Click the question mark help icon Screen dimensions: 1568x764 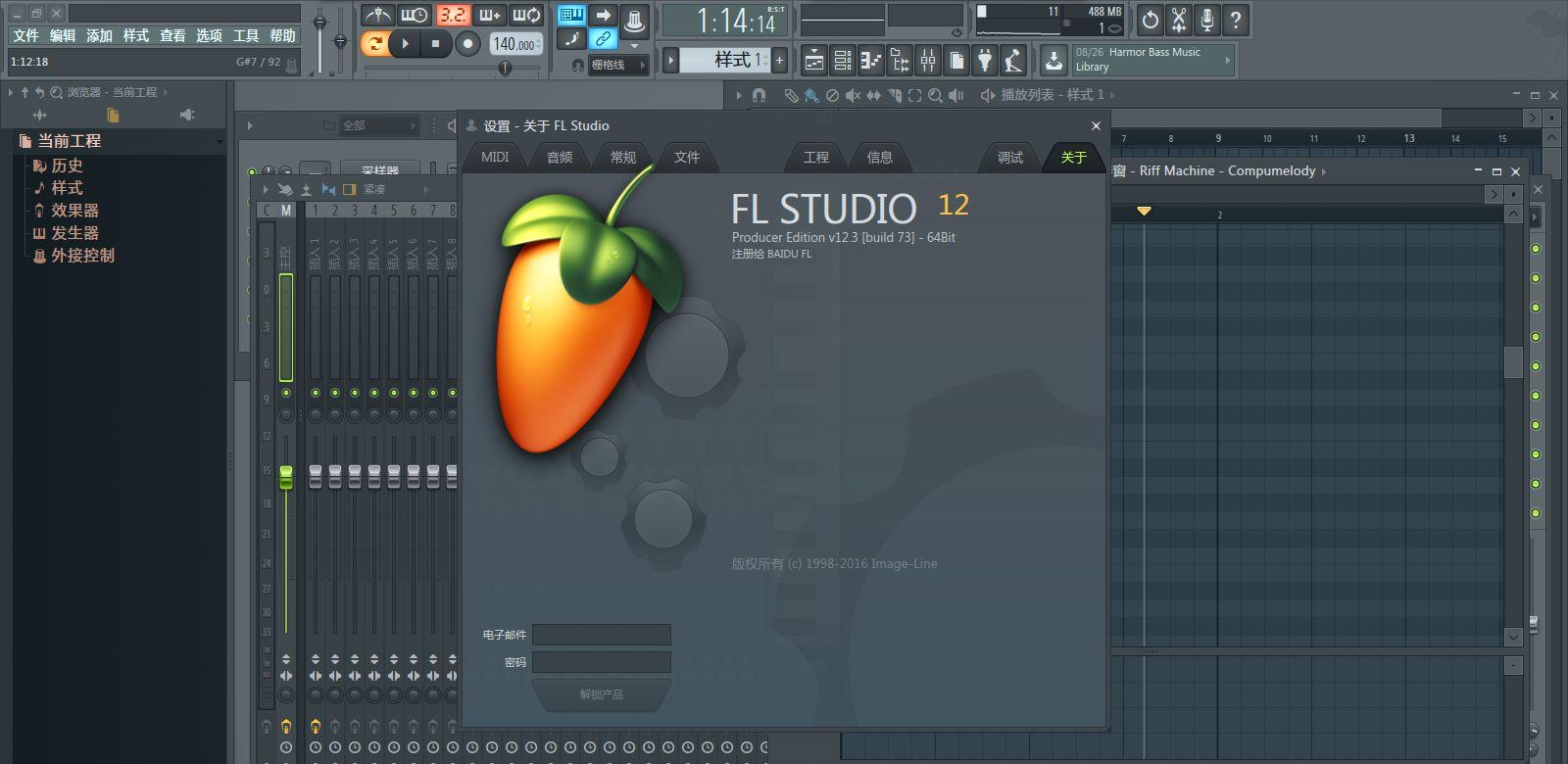1236,19
